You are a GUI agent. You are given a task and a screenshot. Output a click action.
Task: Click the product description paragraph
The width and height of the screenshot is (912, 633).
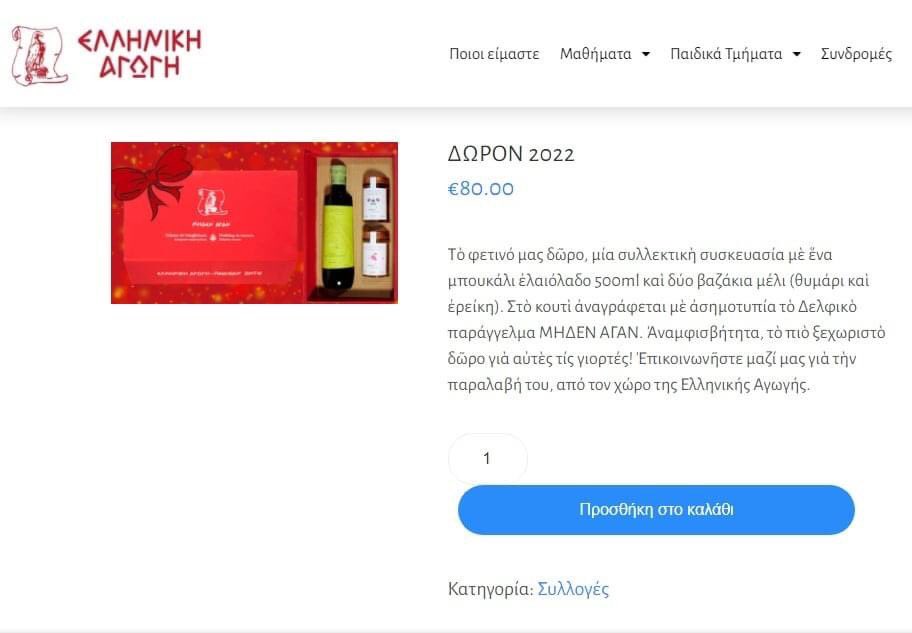pos(667,319)
